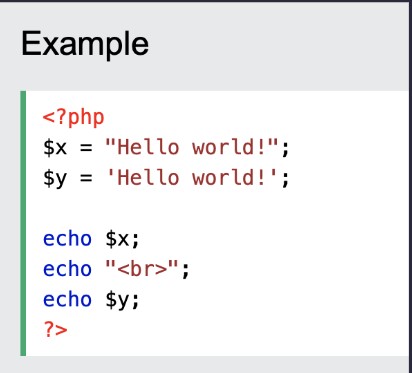Click the "<br>" string
412x373 pixels.
(x=142, y=269)
